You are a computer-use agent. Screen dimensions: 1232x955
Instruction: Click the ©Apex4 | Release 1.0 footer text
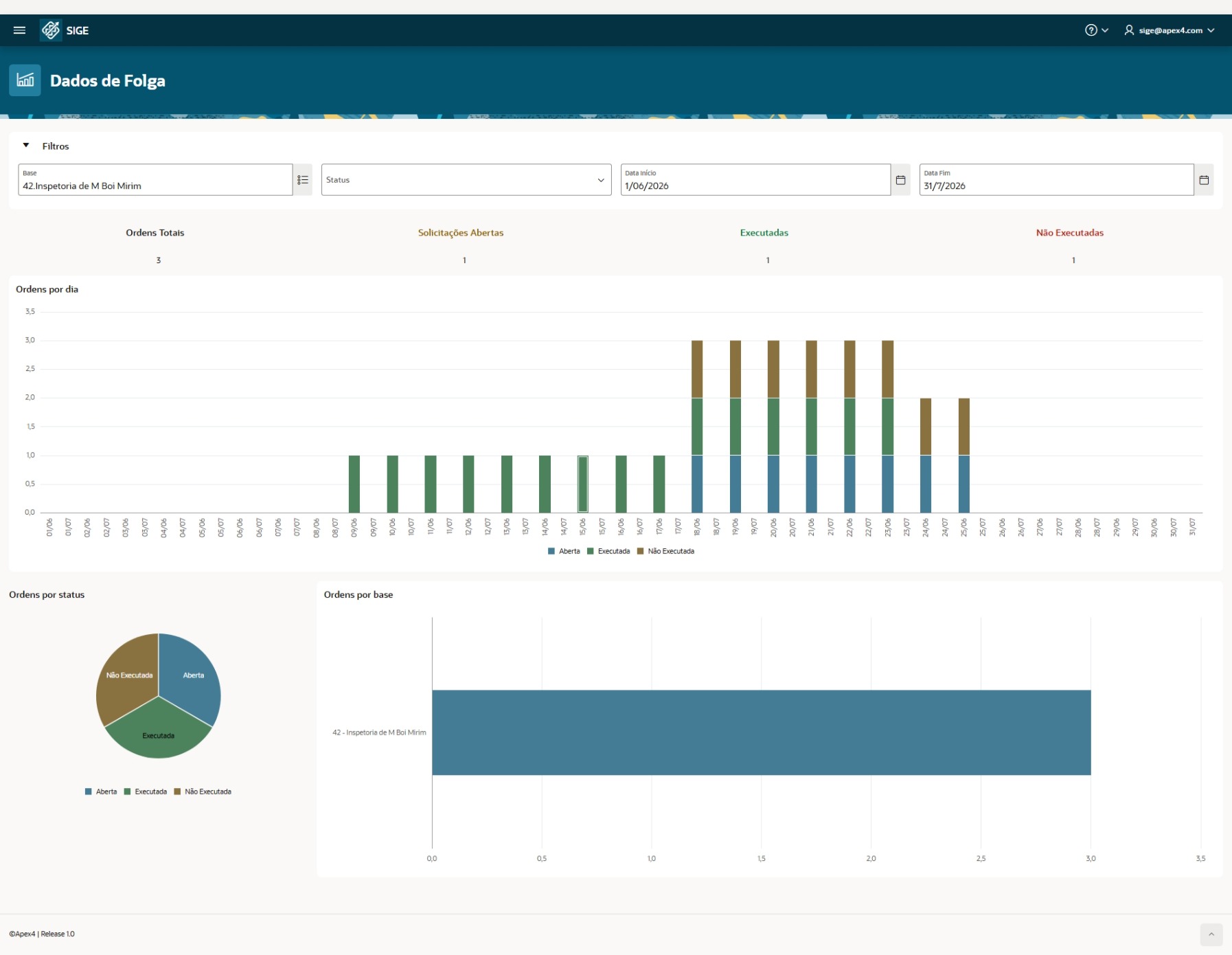tap(42, 934)
